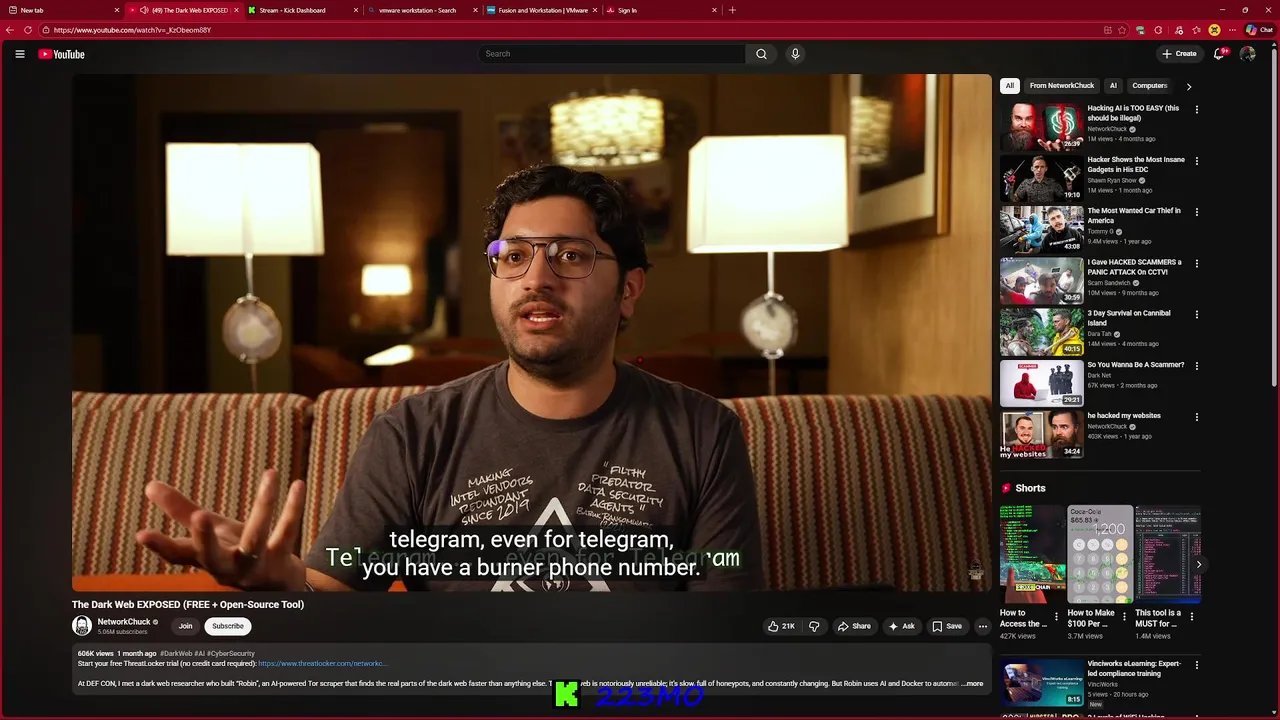Join the NetworkChuck channel membership

tap(185, 626)
